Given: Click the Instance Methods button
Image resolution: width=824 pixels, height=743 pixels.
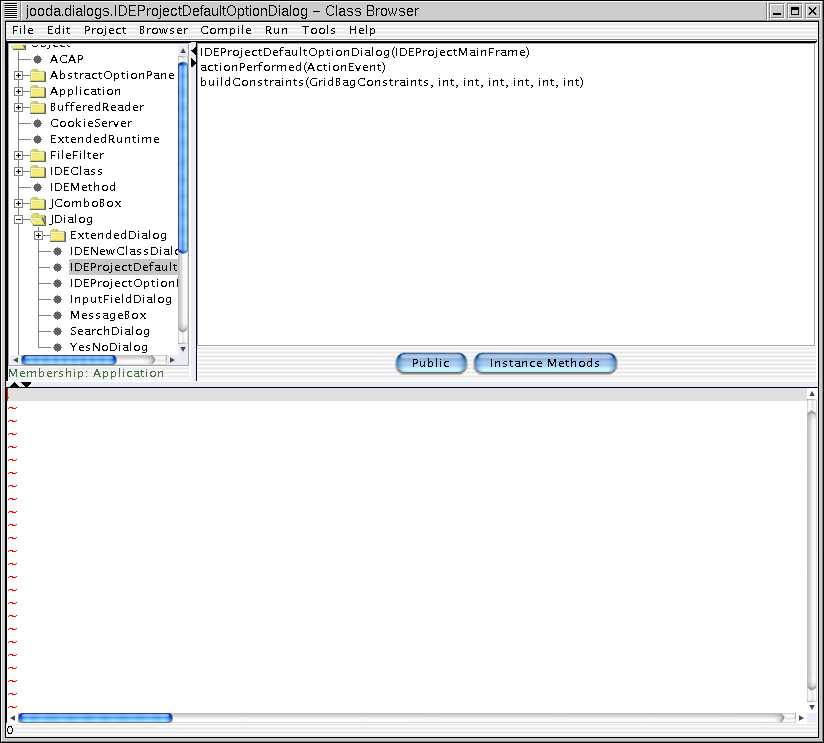Looking at the screenshot, I should (545, 363).
